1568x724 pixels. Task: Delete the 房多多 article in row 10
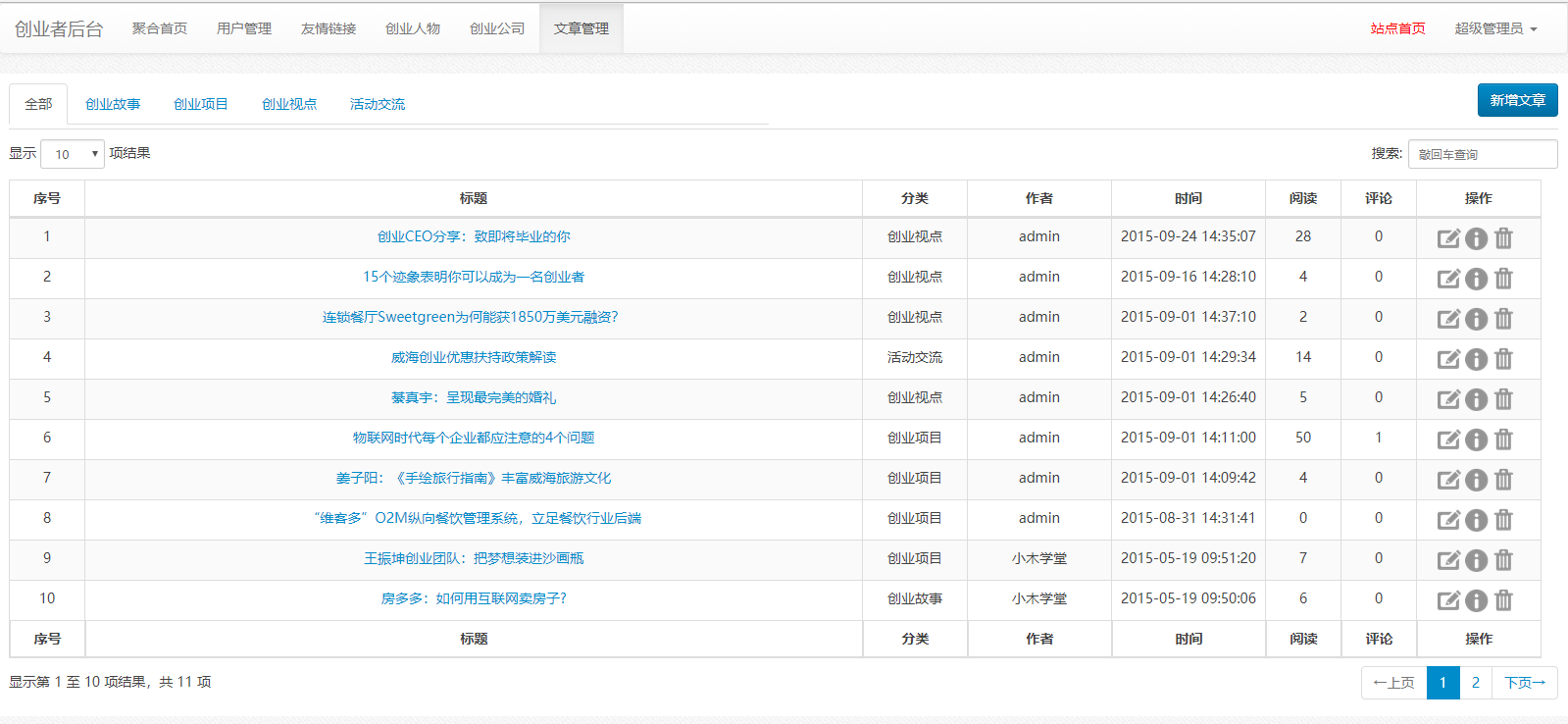click(x=1503, y=600)
